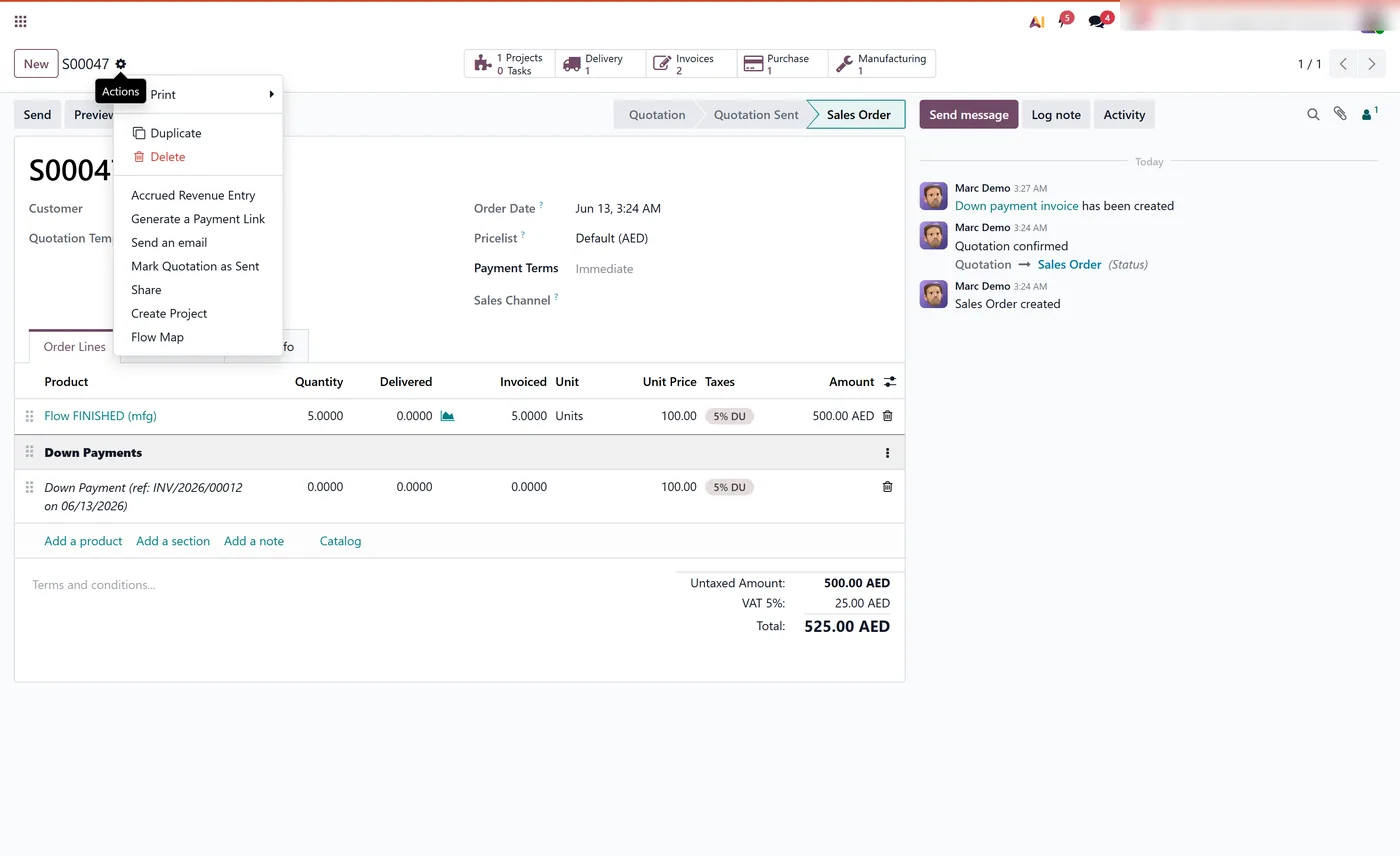This screenshot has width=1400, height=856.
Task: Open activities notification icon with badge 5
Action: click(x=1064, y=20)
